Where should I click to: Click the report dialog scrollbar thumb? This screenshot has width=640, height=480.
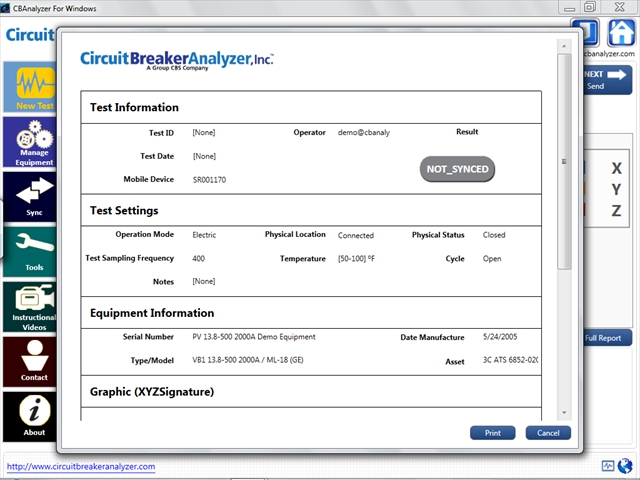564,161
